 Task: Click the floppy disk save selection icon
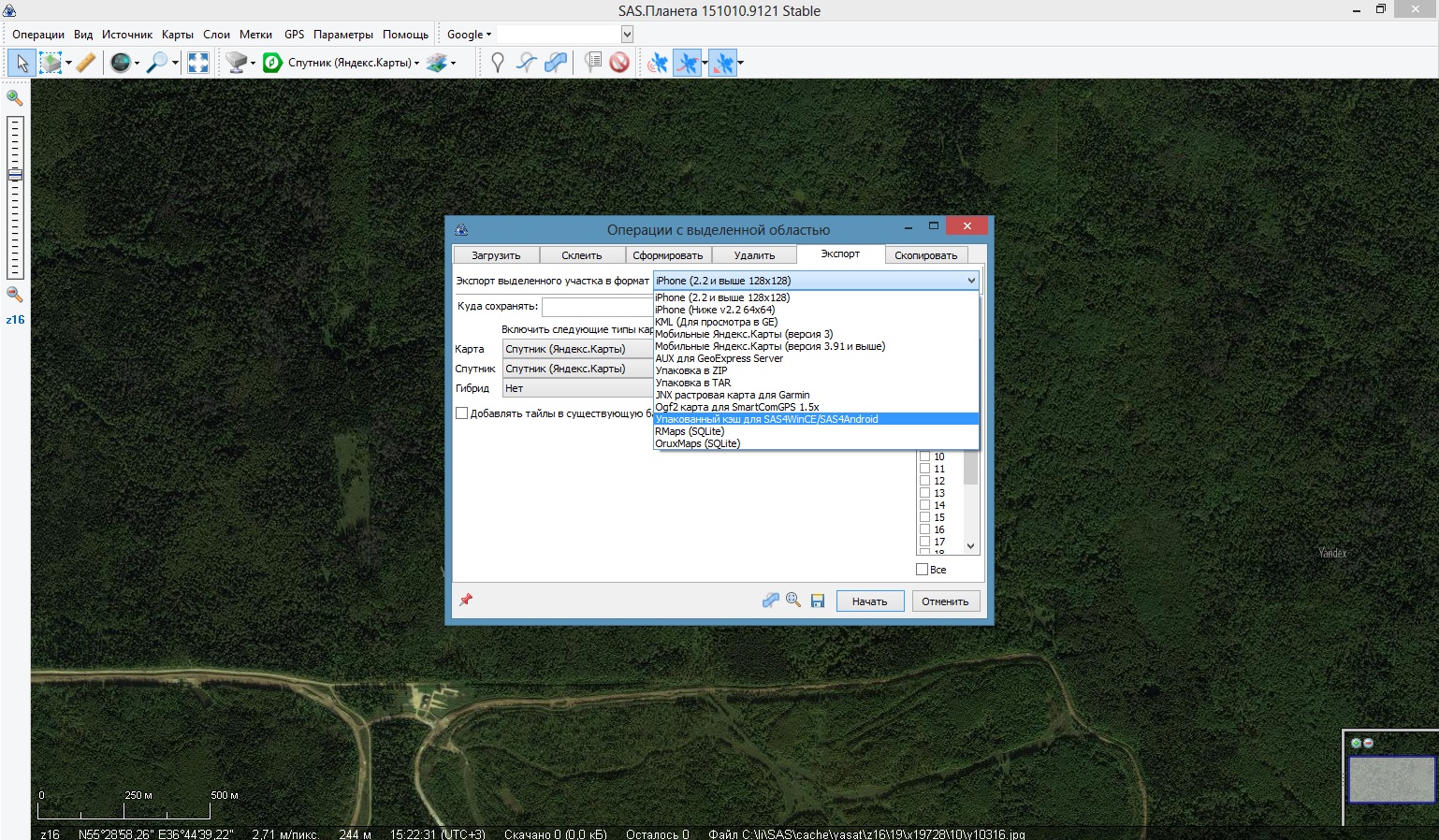click(817, 601)
